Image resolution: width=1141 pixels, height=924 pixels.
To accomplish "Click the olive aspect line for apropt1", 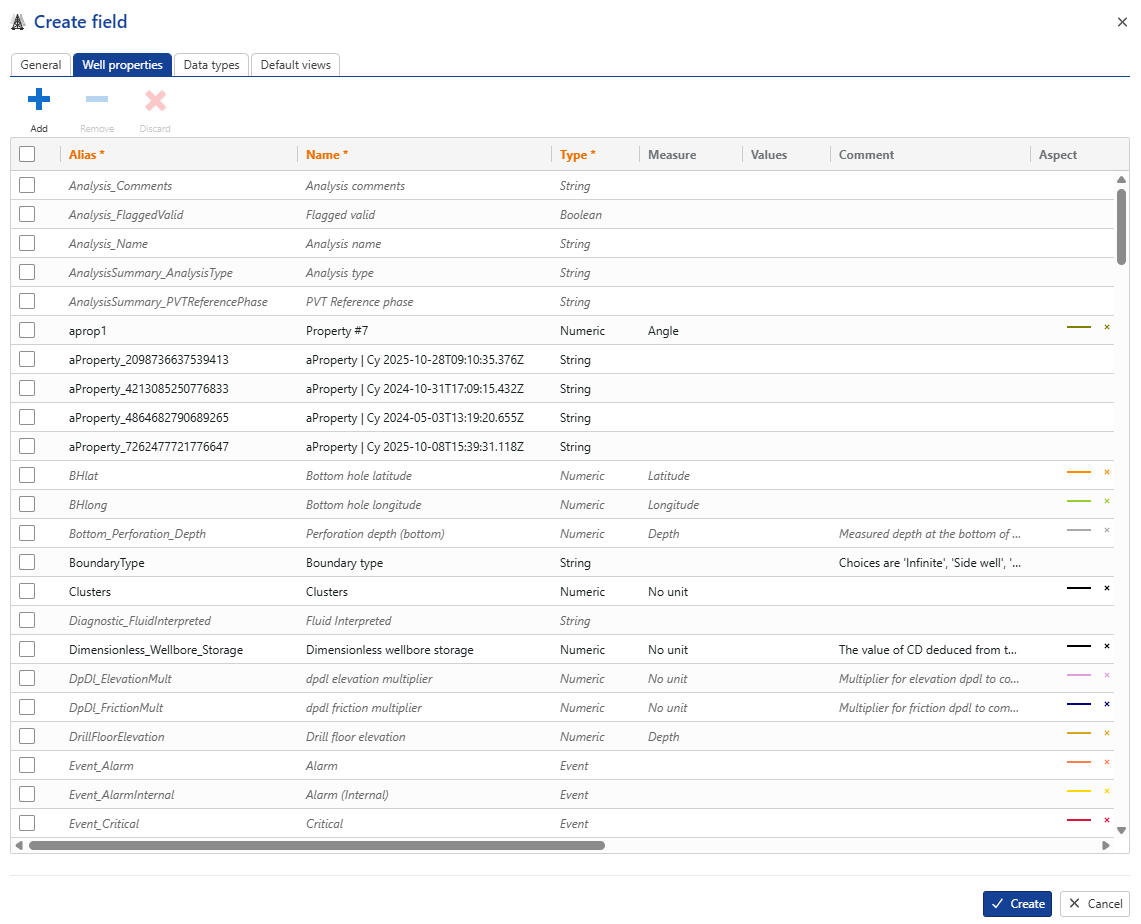I will pos(1079,327).
